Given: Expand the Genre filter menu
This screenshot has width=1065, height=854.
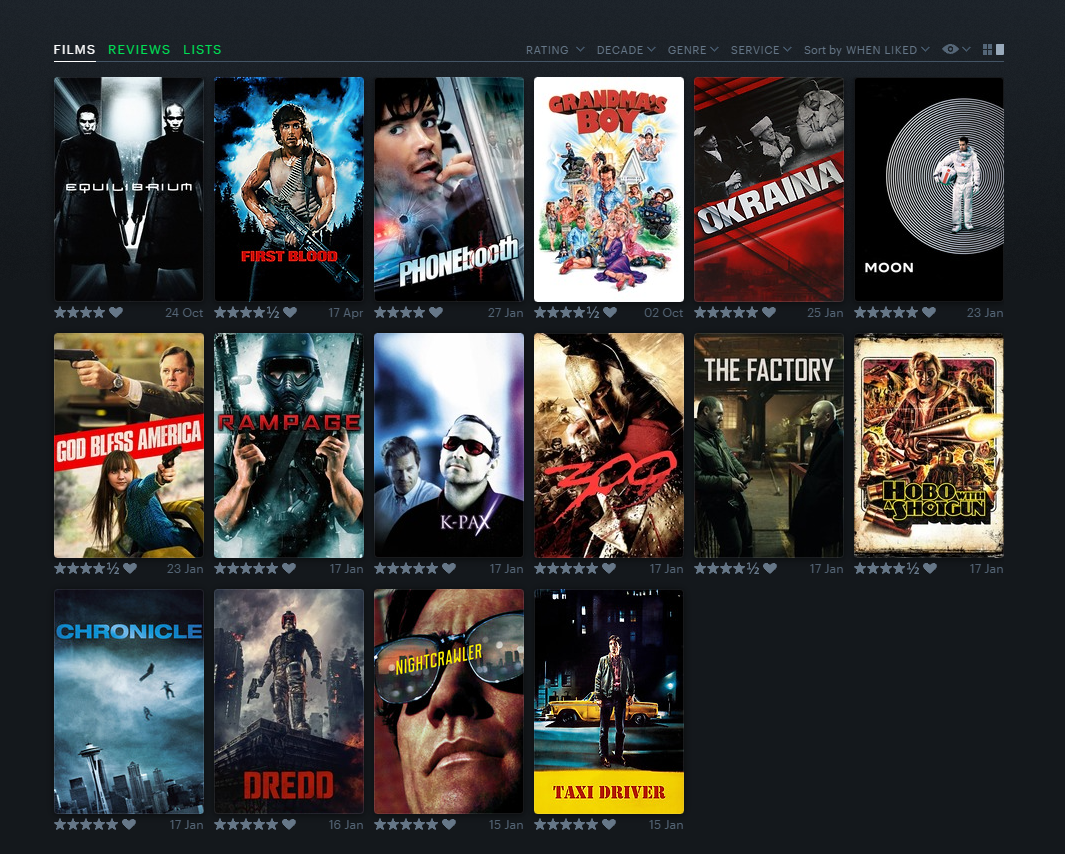Looking at the screenshot, I should click(x=693, y=50).
